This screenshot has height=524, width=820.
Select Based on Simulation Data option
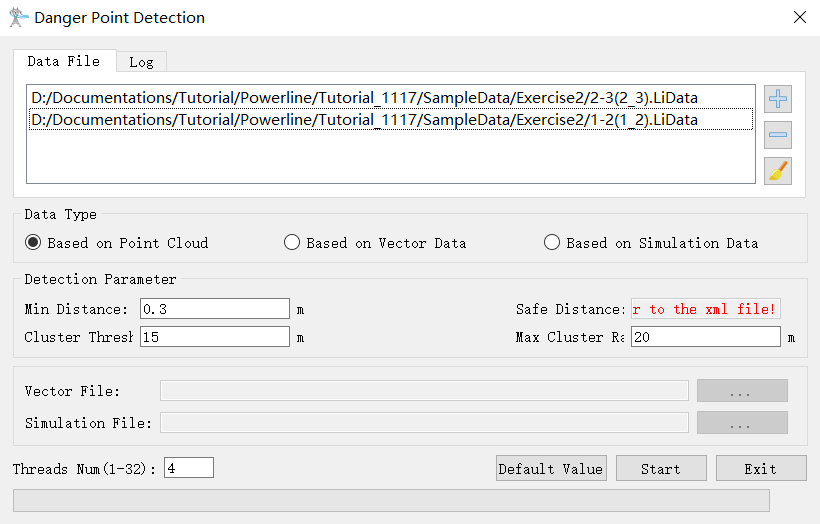coord(651,243)
